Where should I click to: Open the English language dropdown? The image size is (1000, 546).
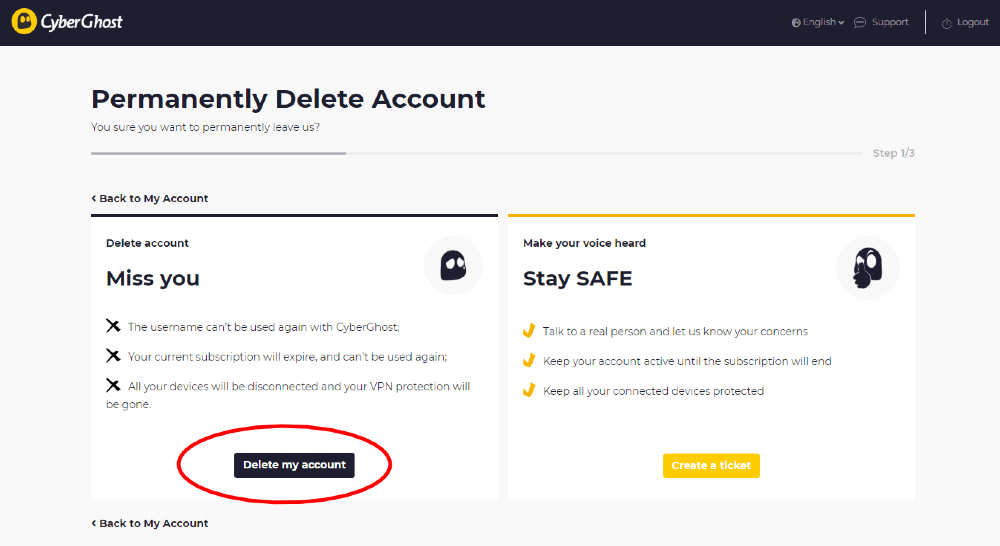818,22
